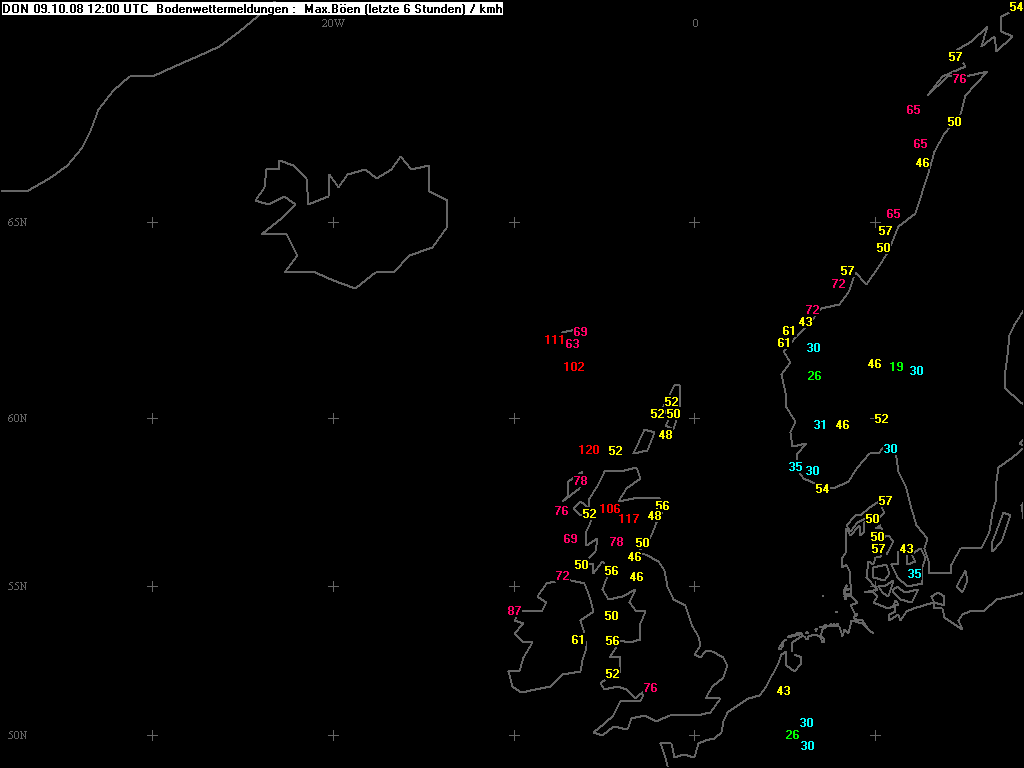
Task: Select the 87 gust value west of Ireland
Action: 514,611
